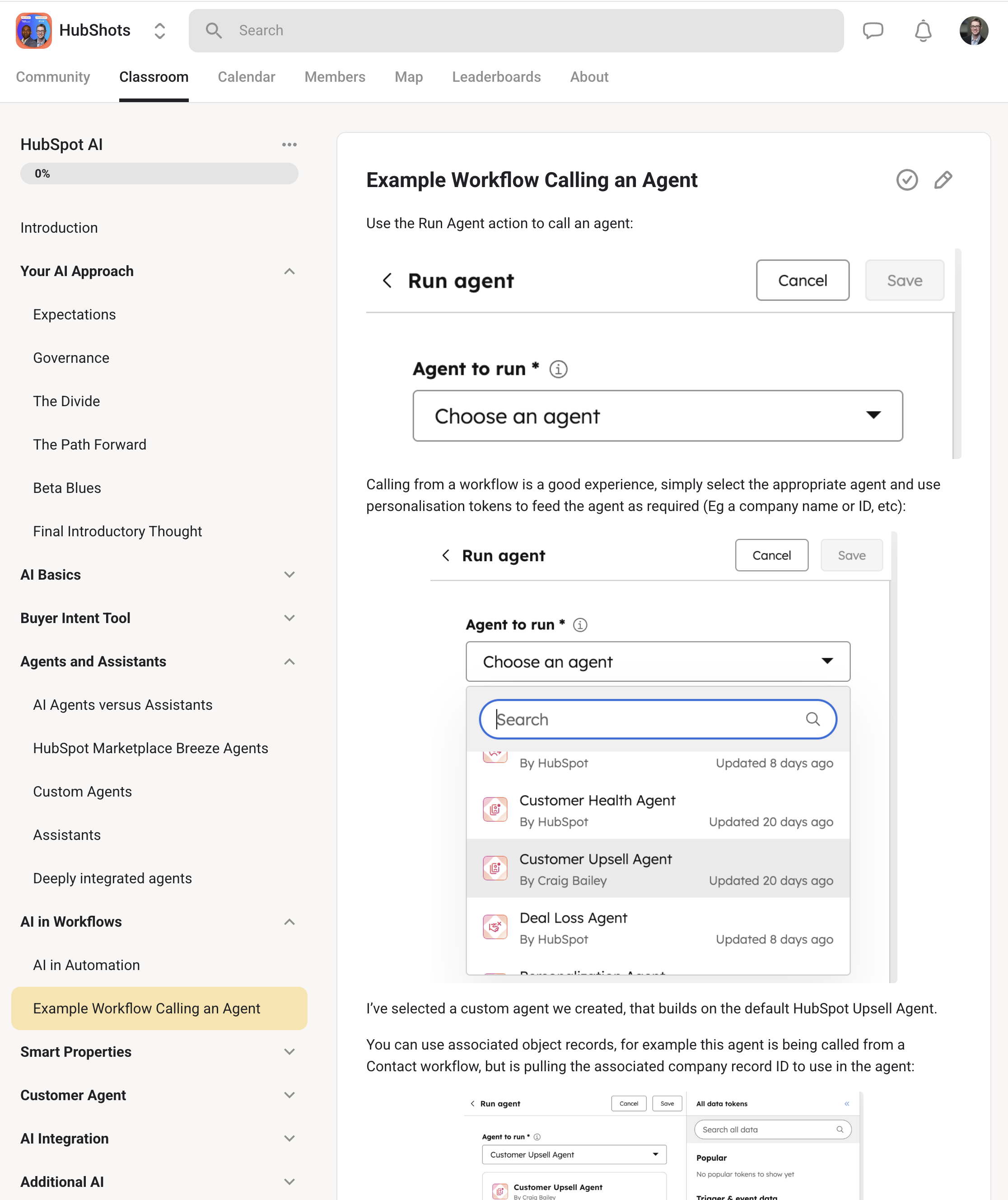
Task: Collapse the Agents and Assistants section
Action: point(289,661)
